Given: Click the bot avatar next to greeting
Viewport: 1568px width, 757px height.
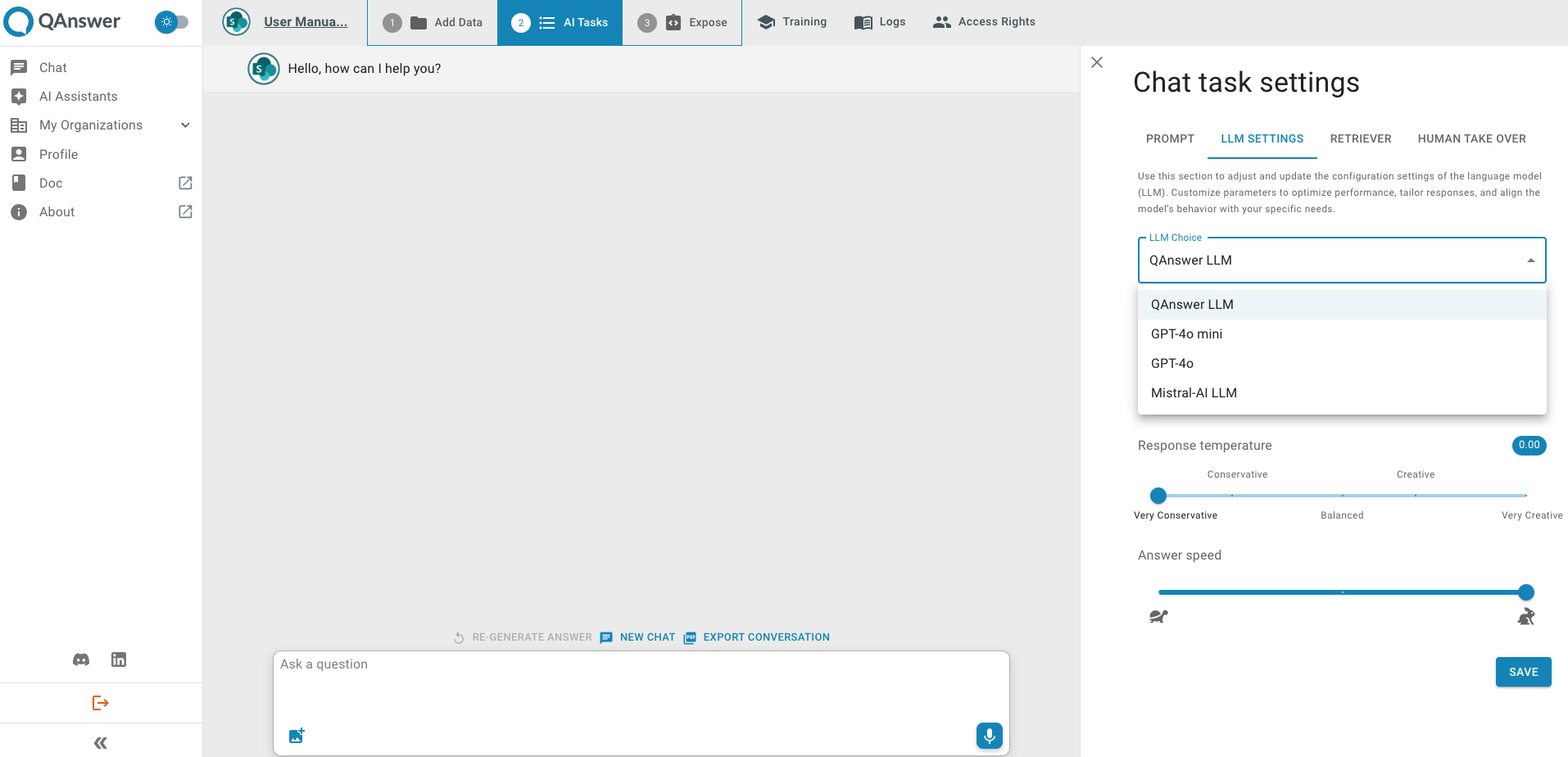Looking at the screenshot, I should [264, 69].
